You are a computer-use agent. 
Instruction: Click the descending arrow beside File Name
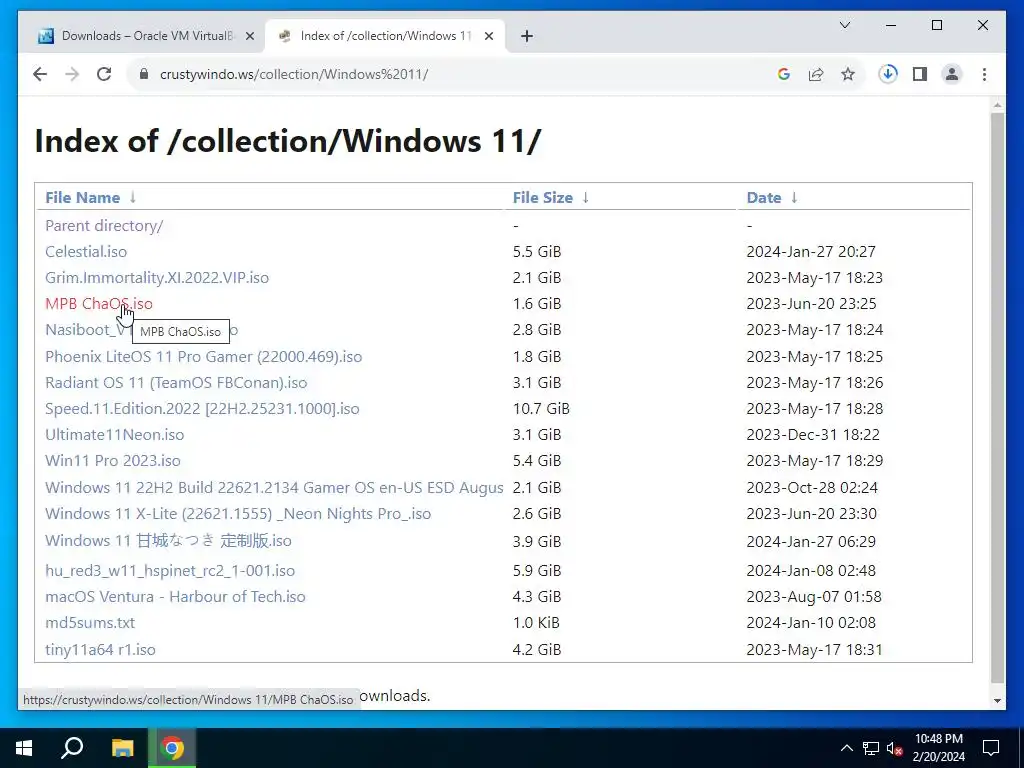(133, 198)
